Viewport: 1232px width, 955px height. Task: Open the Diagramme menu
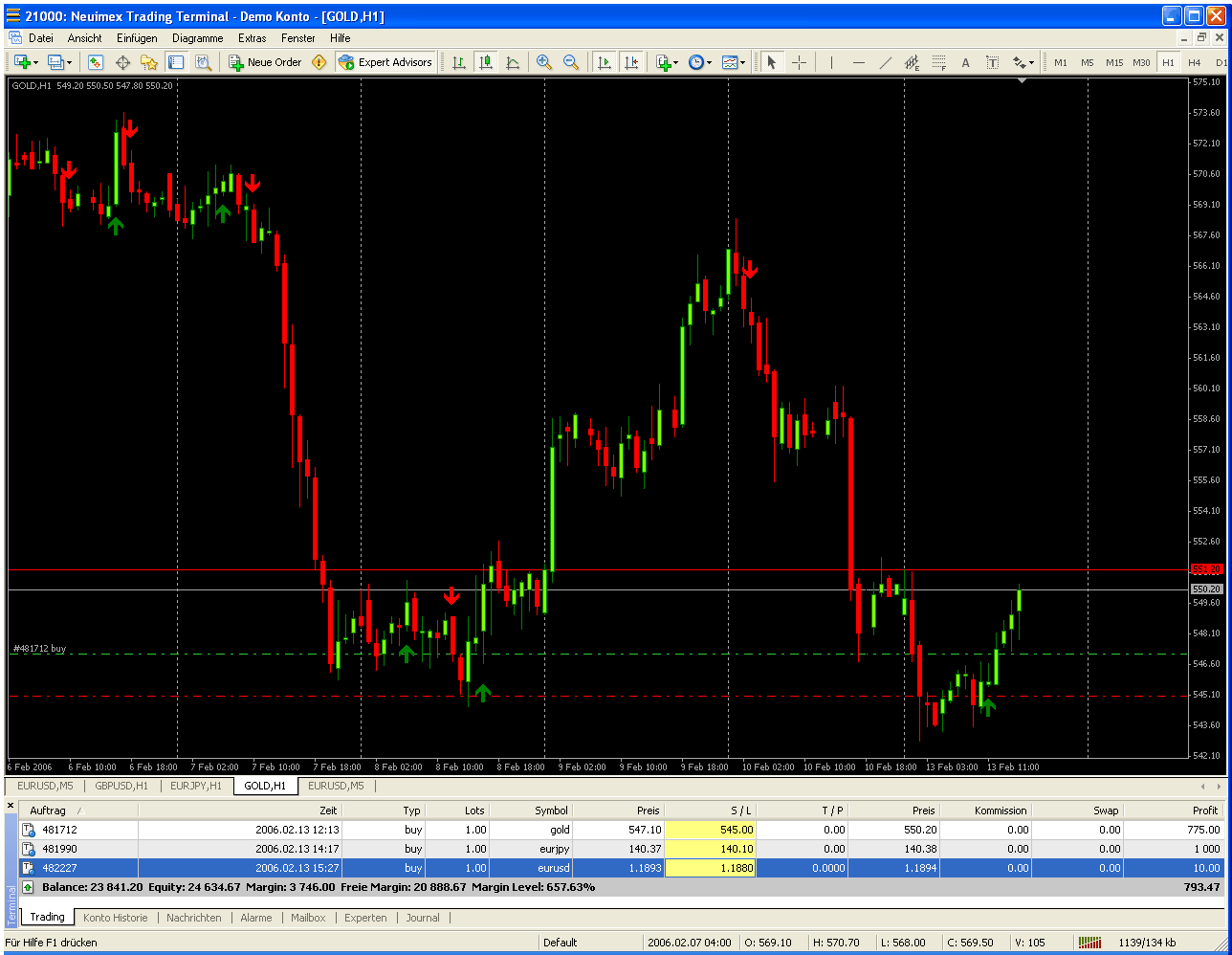[197, 38]
